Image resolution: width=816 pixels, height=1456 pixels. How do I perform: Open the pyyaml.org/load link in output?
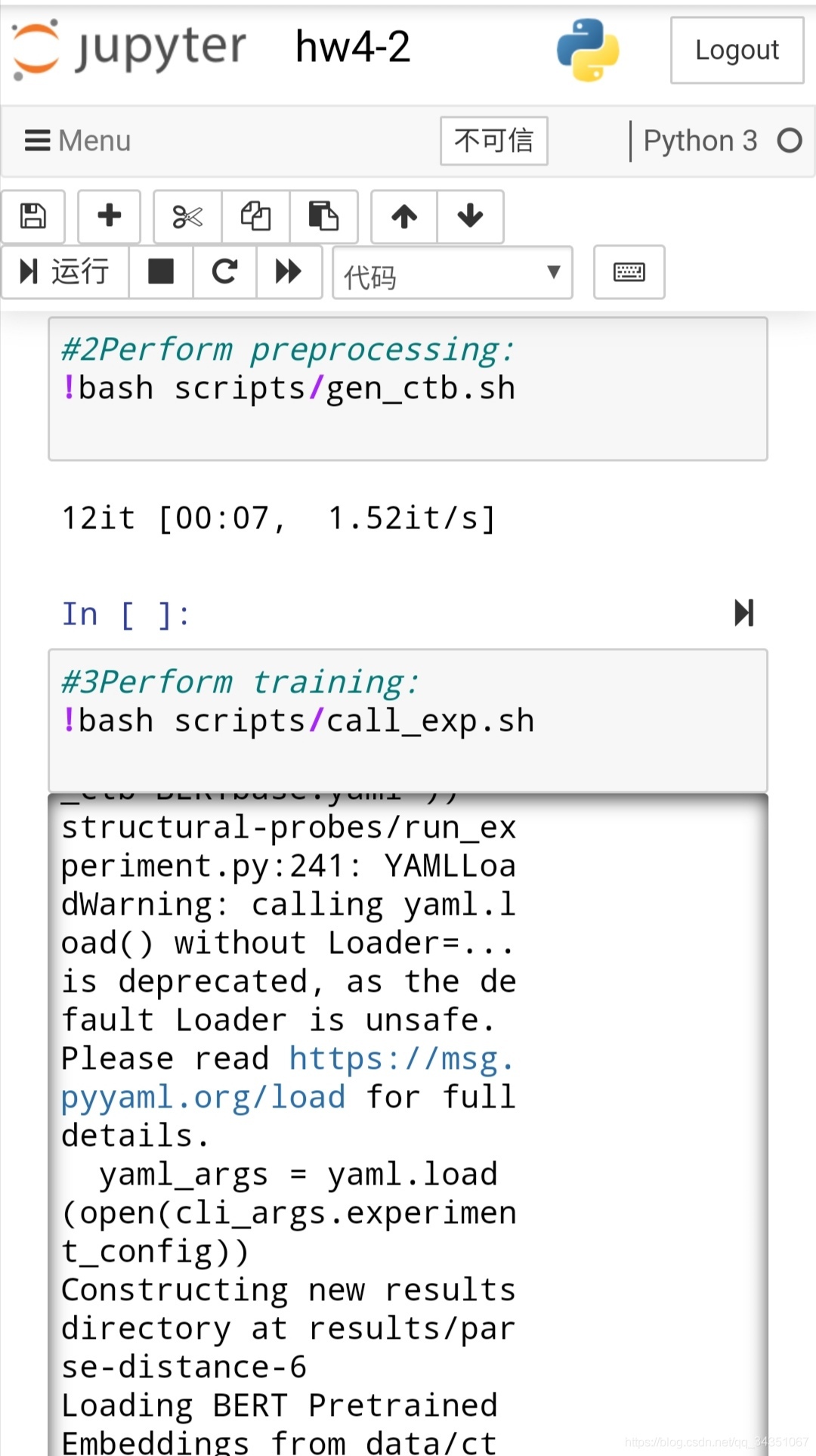287,1078
